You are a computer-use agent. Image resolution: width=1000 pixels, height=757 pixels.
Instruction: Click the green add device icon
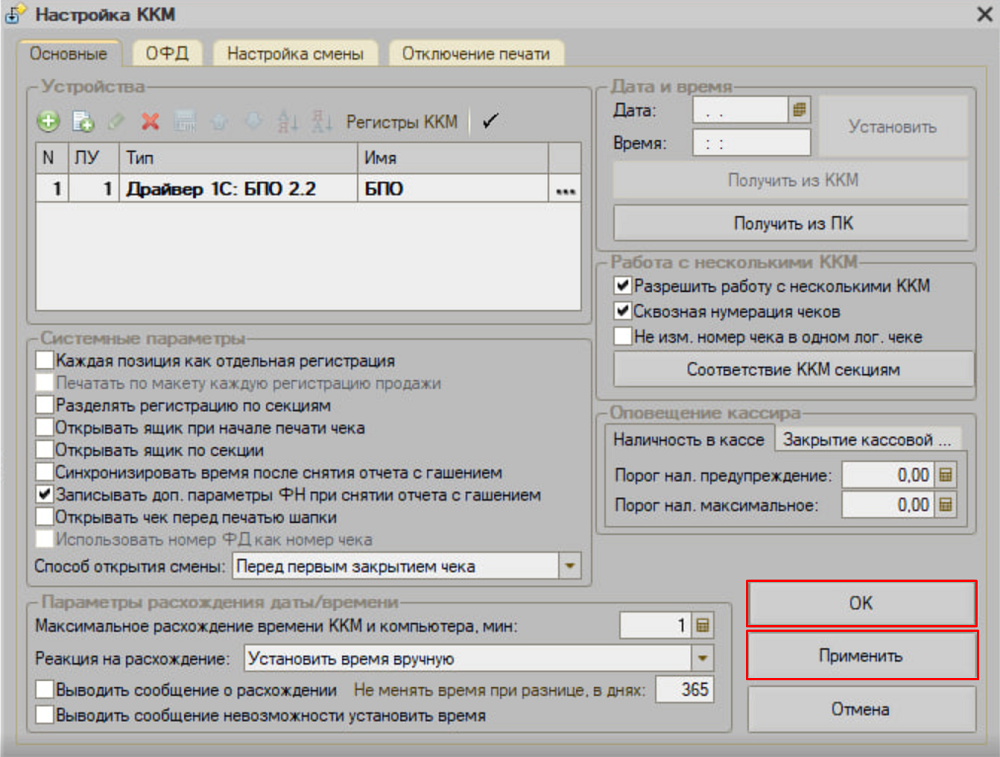(48, 122)
